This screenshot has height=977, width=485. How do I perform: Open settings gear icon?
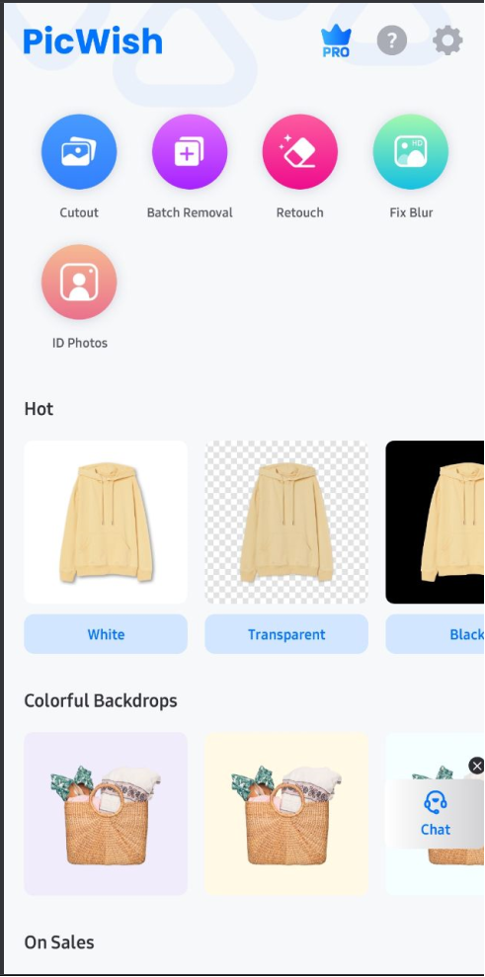(448, 41)
